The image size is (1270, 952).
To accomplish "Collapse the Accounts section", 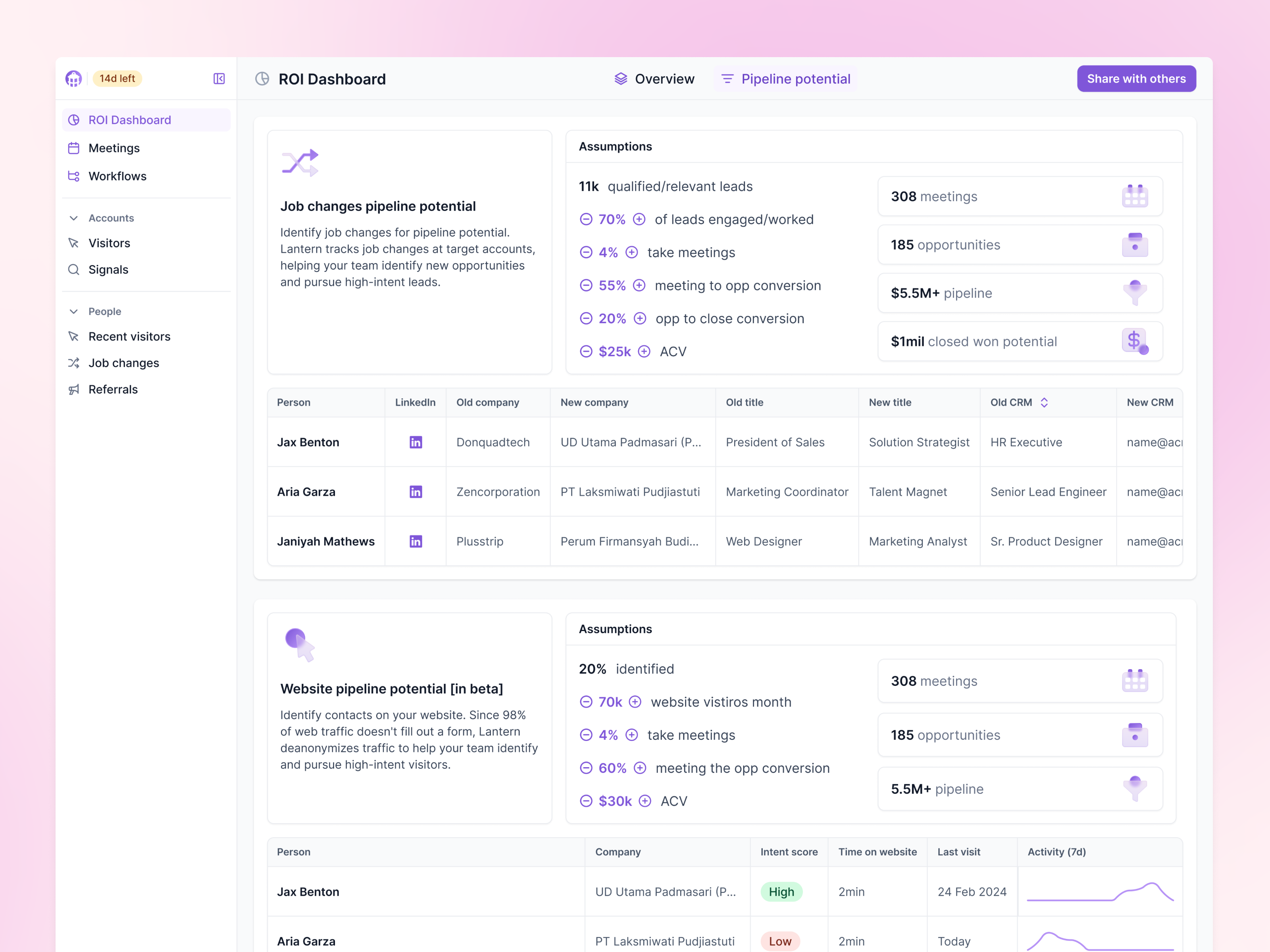I will tap(73, 217).
